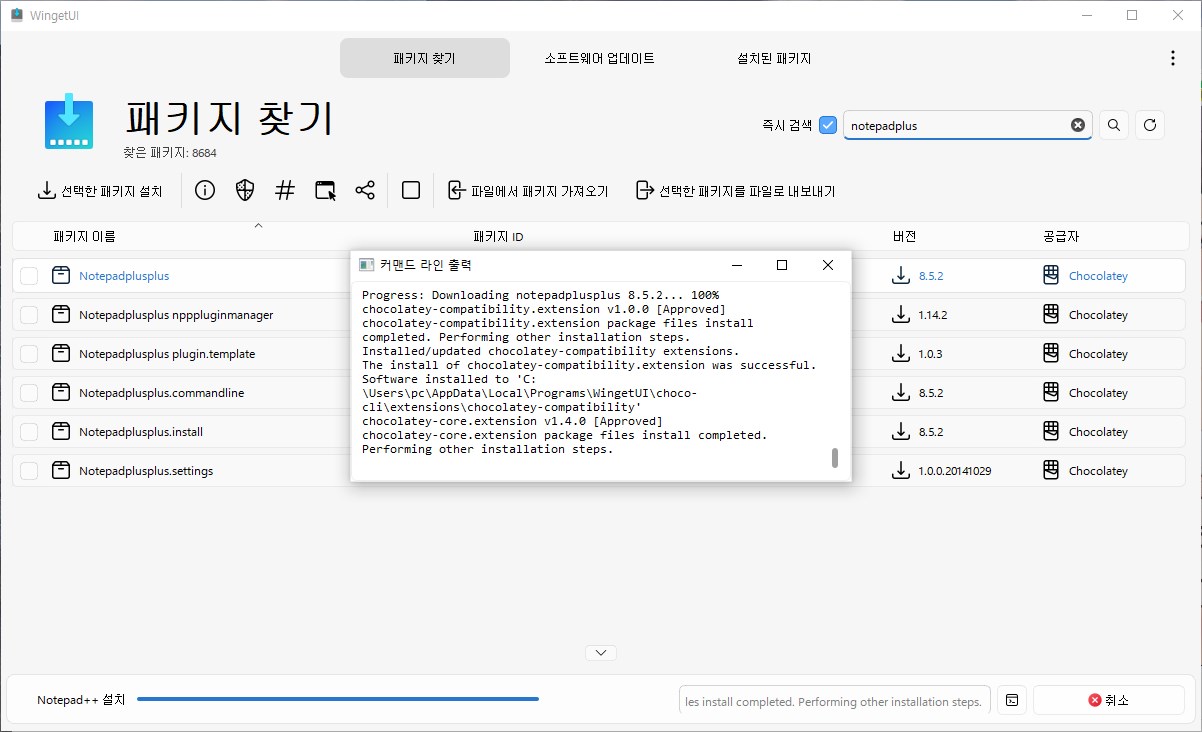Click the Chocolatey icon in Notepadplusplus.settings row
This screenshot has width=1202, height=732.
click(1051, 470)
